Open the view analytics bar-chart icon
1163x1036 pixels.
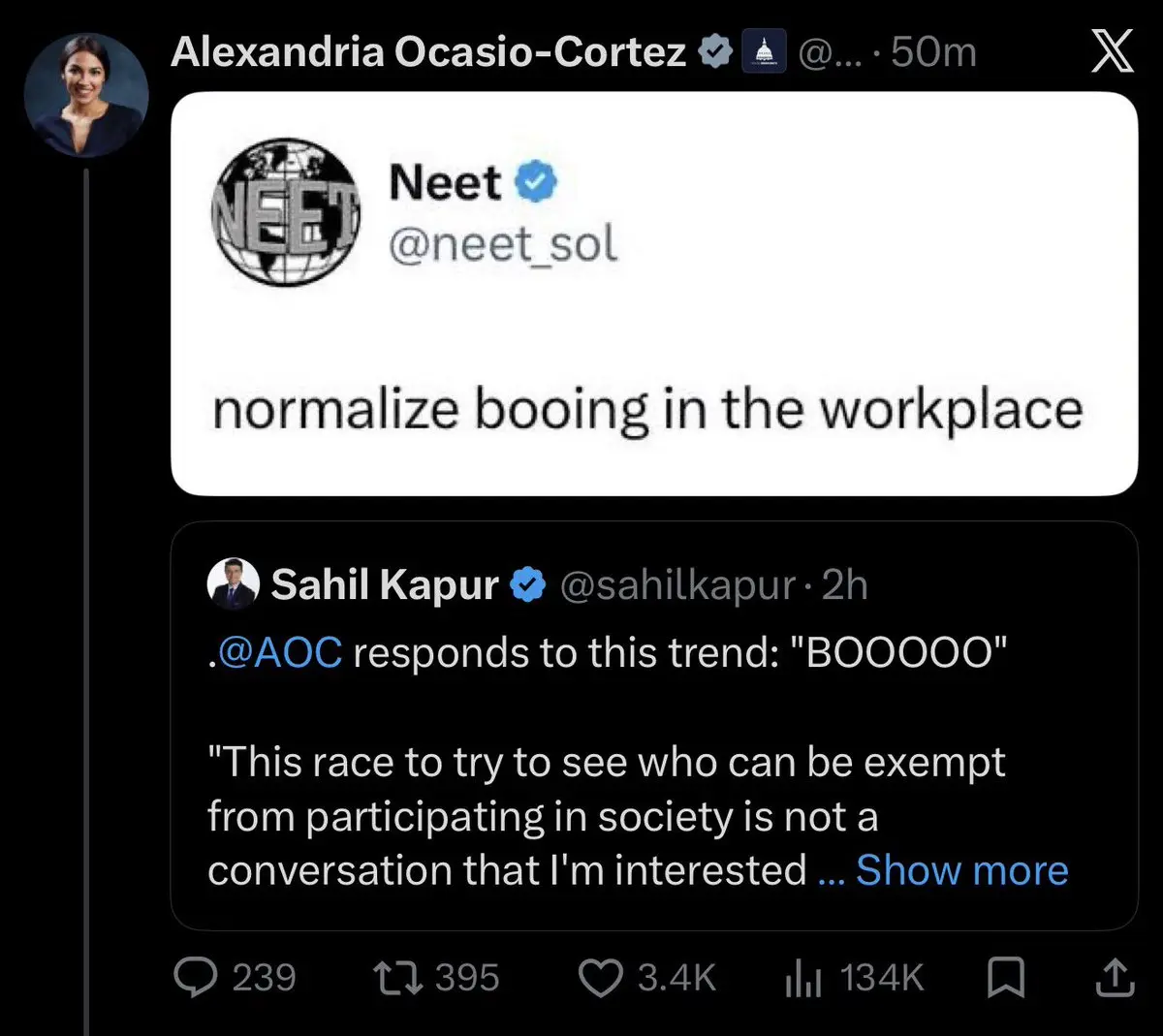(802, 977)
